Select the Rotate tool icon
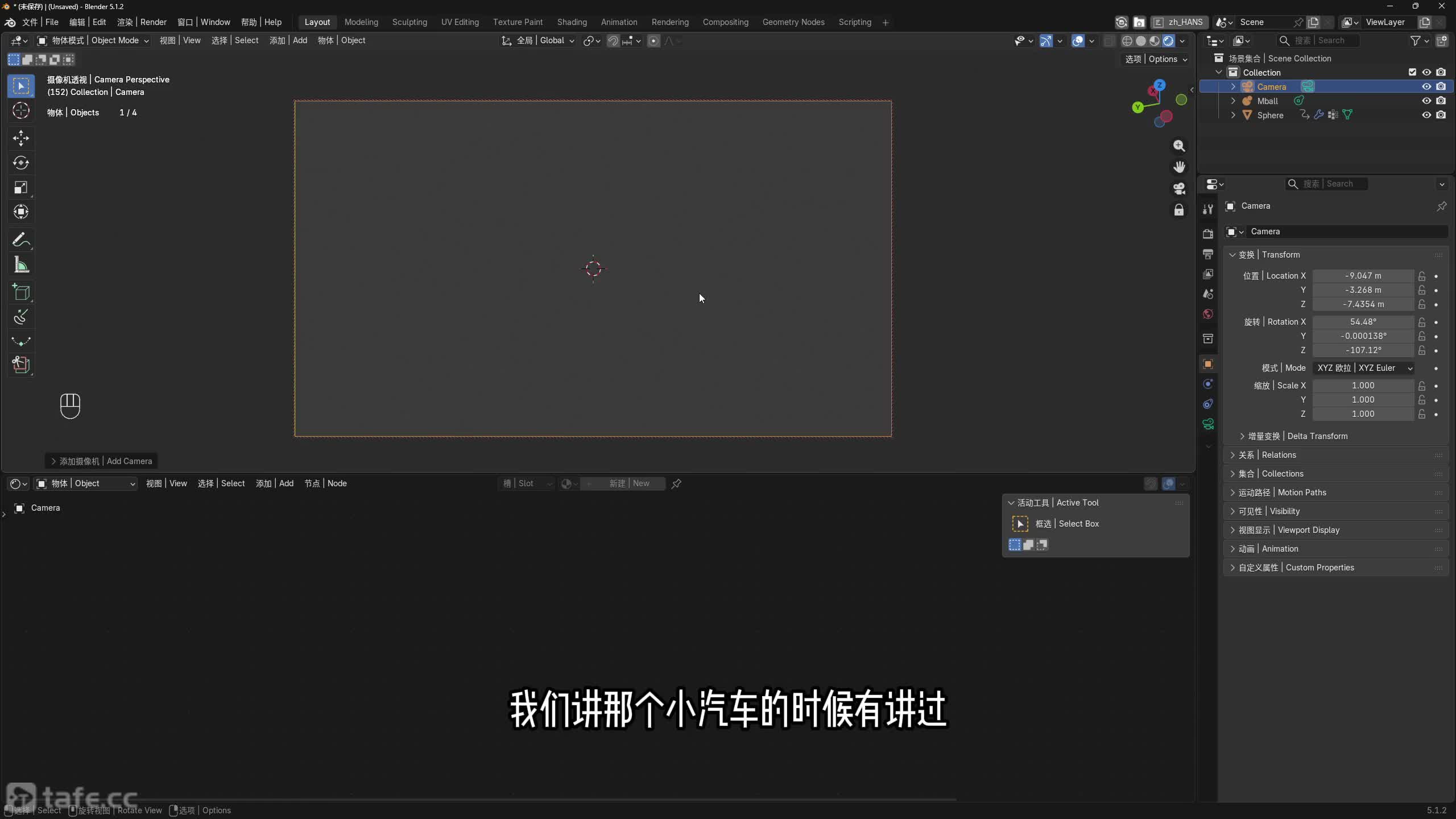The height and width of the screenshot is (819, 1456). coord(21,163)
